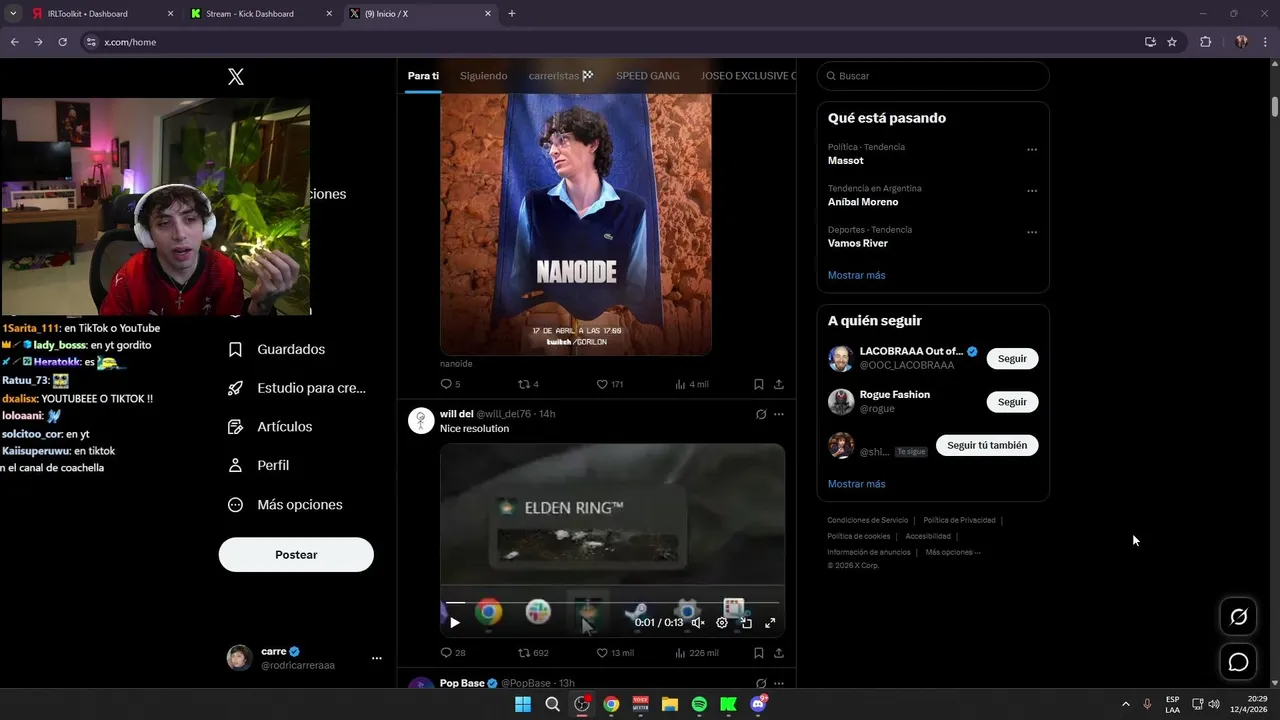The height and width of the screenshot is (720, 1280).
Task: Switch to Para ti tab
Action: pos(423,76)
